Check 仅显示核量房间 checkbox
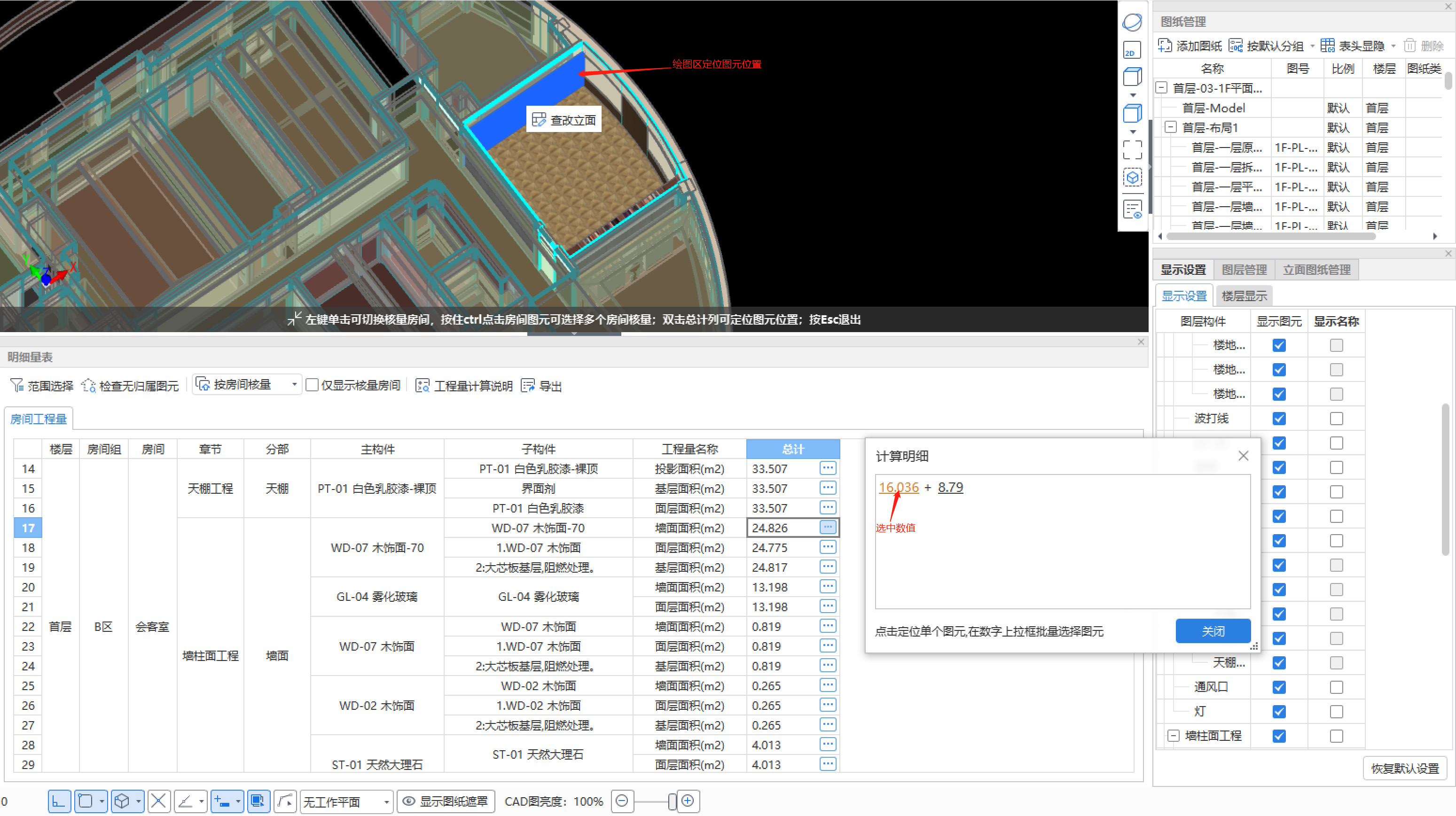 pyautogui.click(x=312, y=385)
